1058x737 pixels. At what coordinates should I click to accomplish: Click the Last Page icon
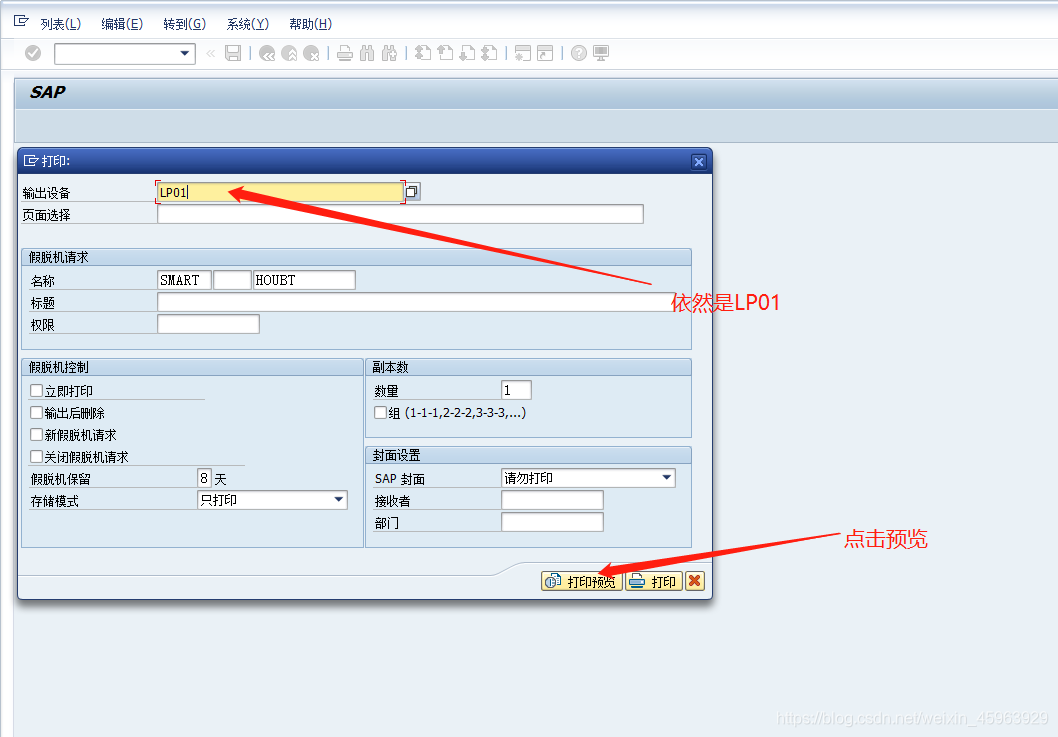[x=489, y=53]
